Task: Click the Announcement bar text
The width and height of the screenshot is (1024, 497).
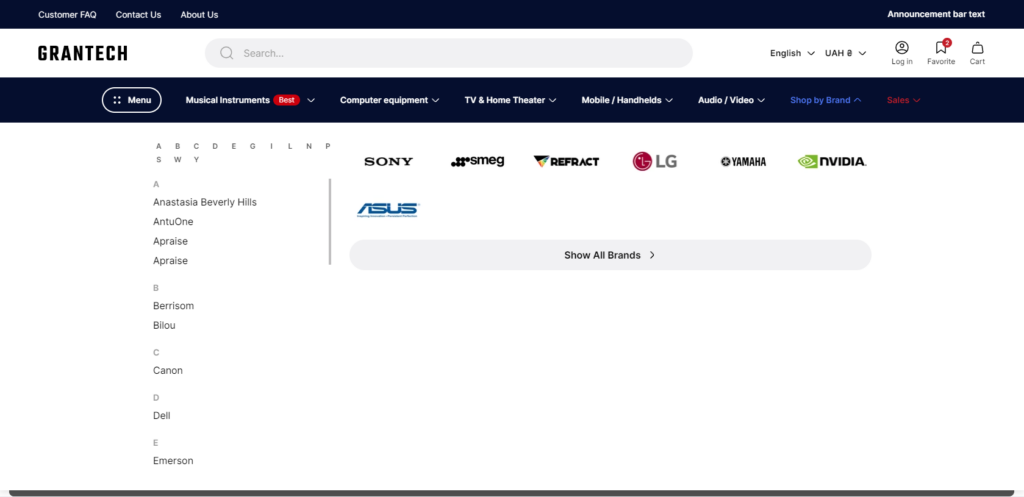Action: pos(936,14)
